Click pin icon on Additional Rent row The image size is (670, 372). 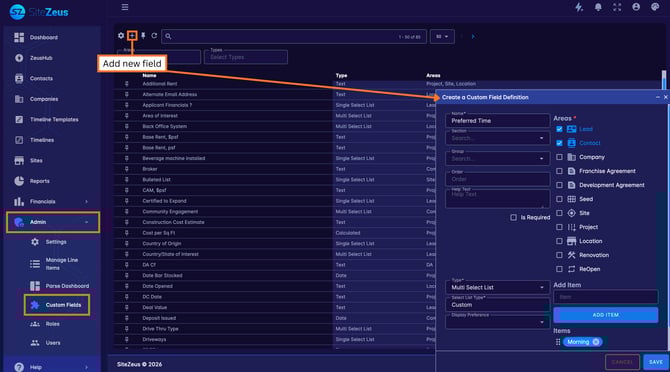(x=126, y=84)
